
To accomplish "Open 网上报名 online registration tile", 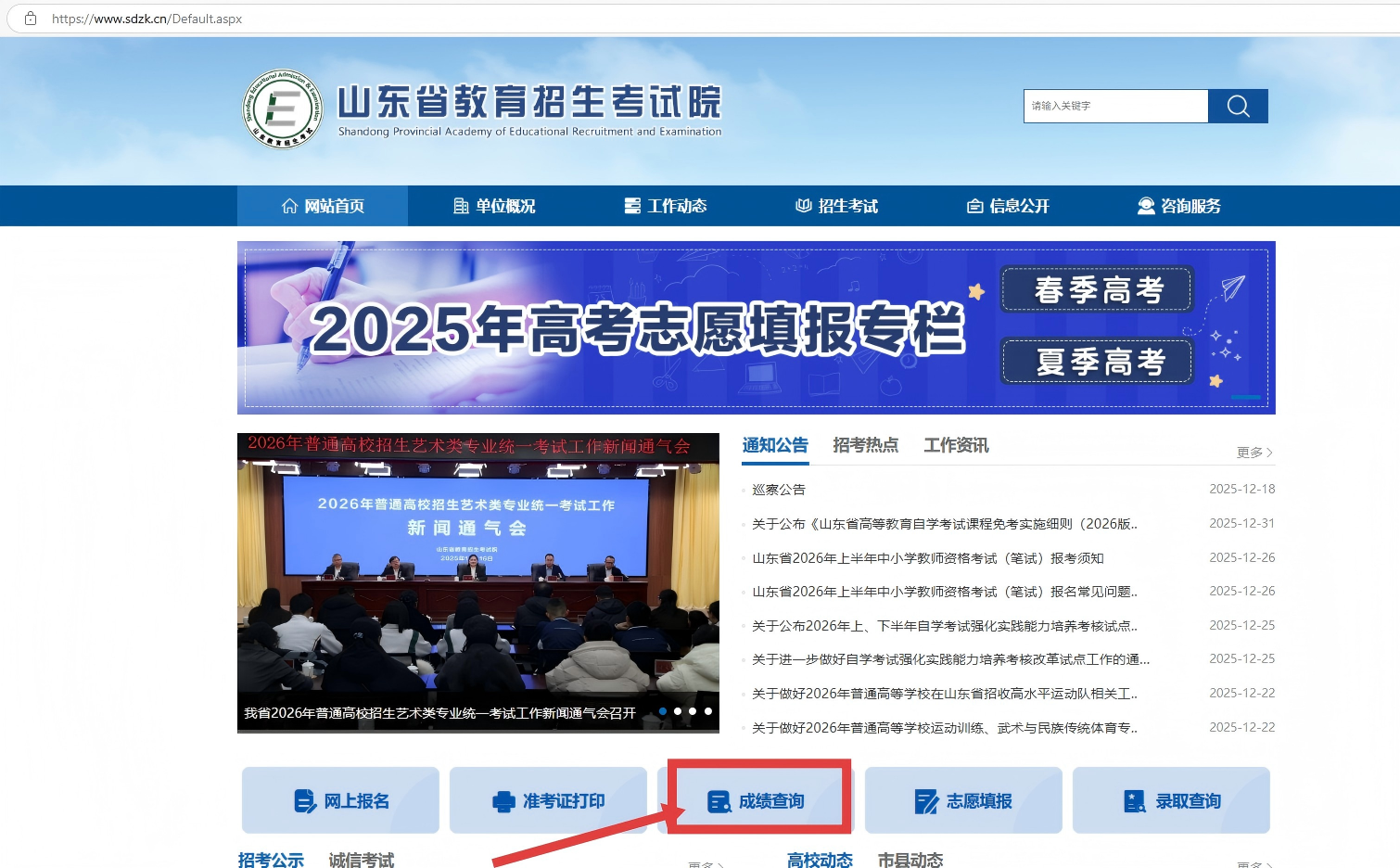I will click(x=340, y=800).
